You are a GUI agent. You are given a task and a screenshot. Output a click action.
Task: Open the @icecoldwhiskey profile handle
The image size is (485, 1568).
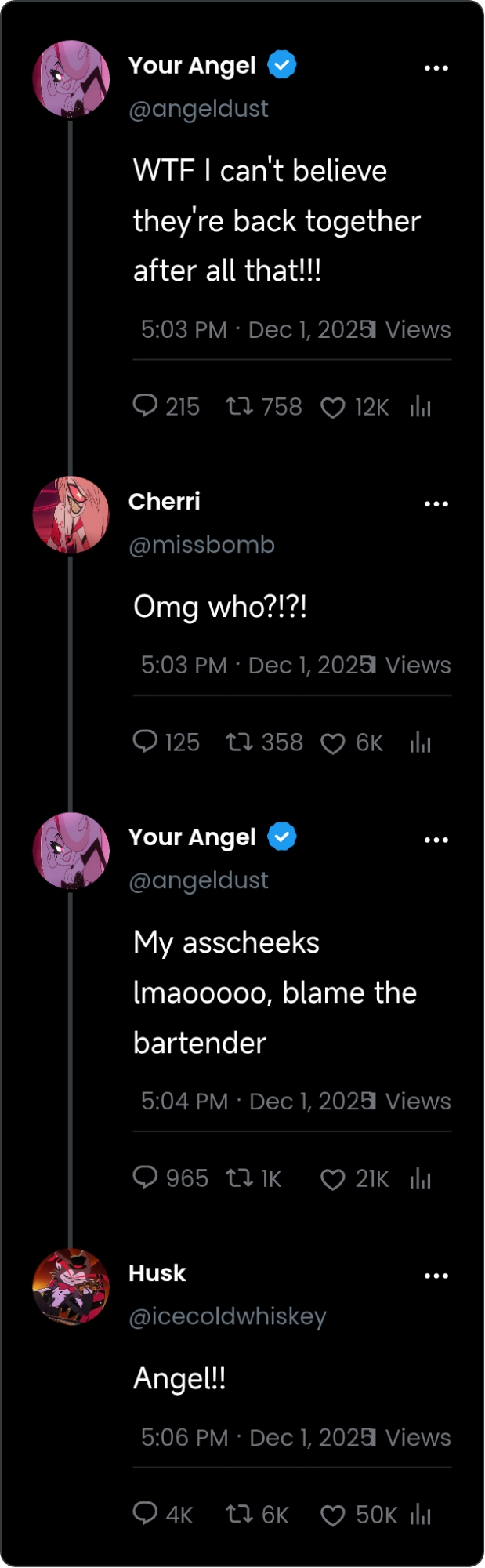click(227, 1316)
